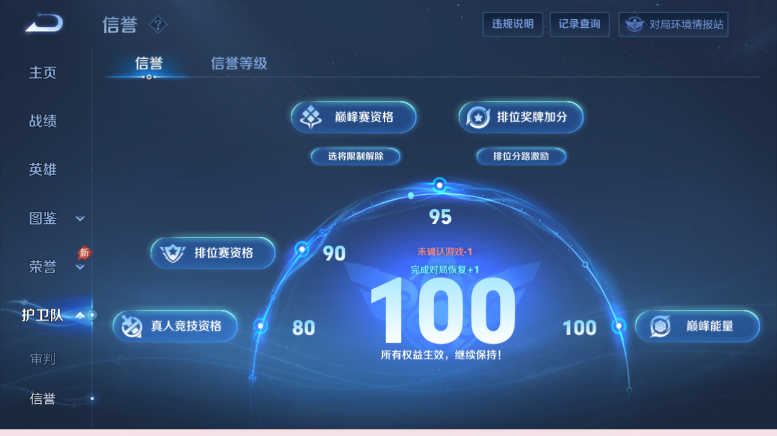Click the arc node at score 90
Image resolution: width=777 pixels, height=436 pixels.
point(302,249)
